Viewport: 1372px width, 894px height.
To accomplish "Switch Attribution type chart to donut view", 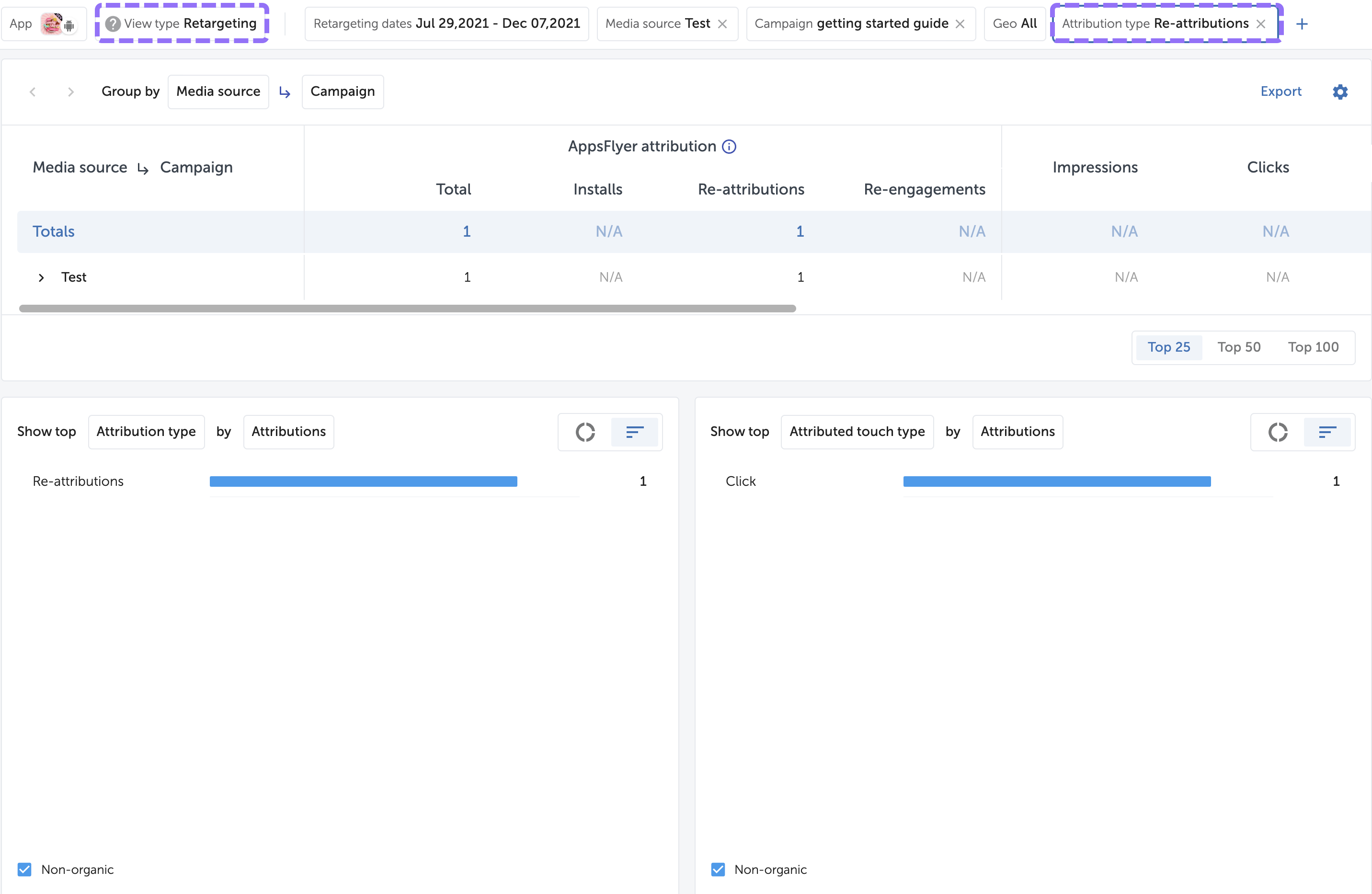I will pos(585,432).
